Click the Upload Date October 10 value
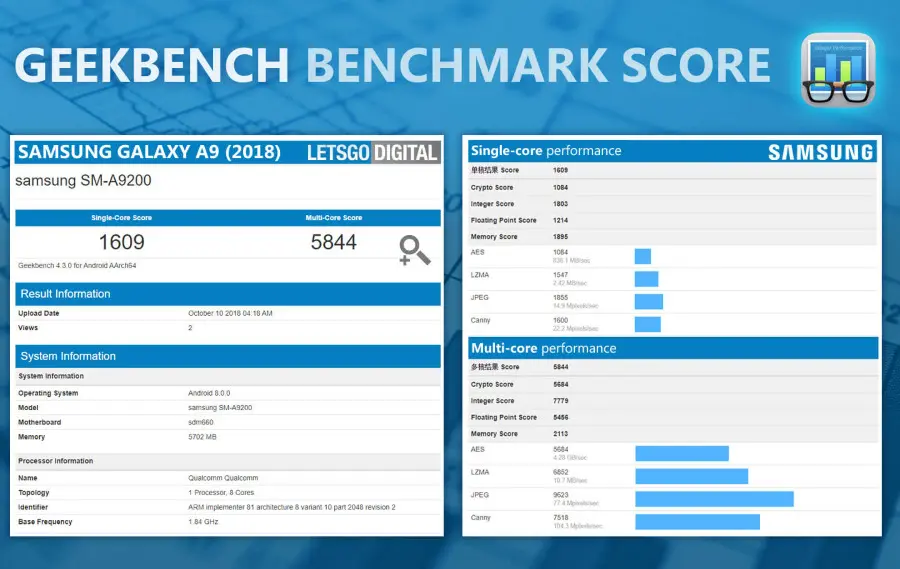Viewport: 900px width, 569px height. point(230,313)
